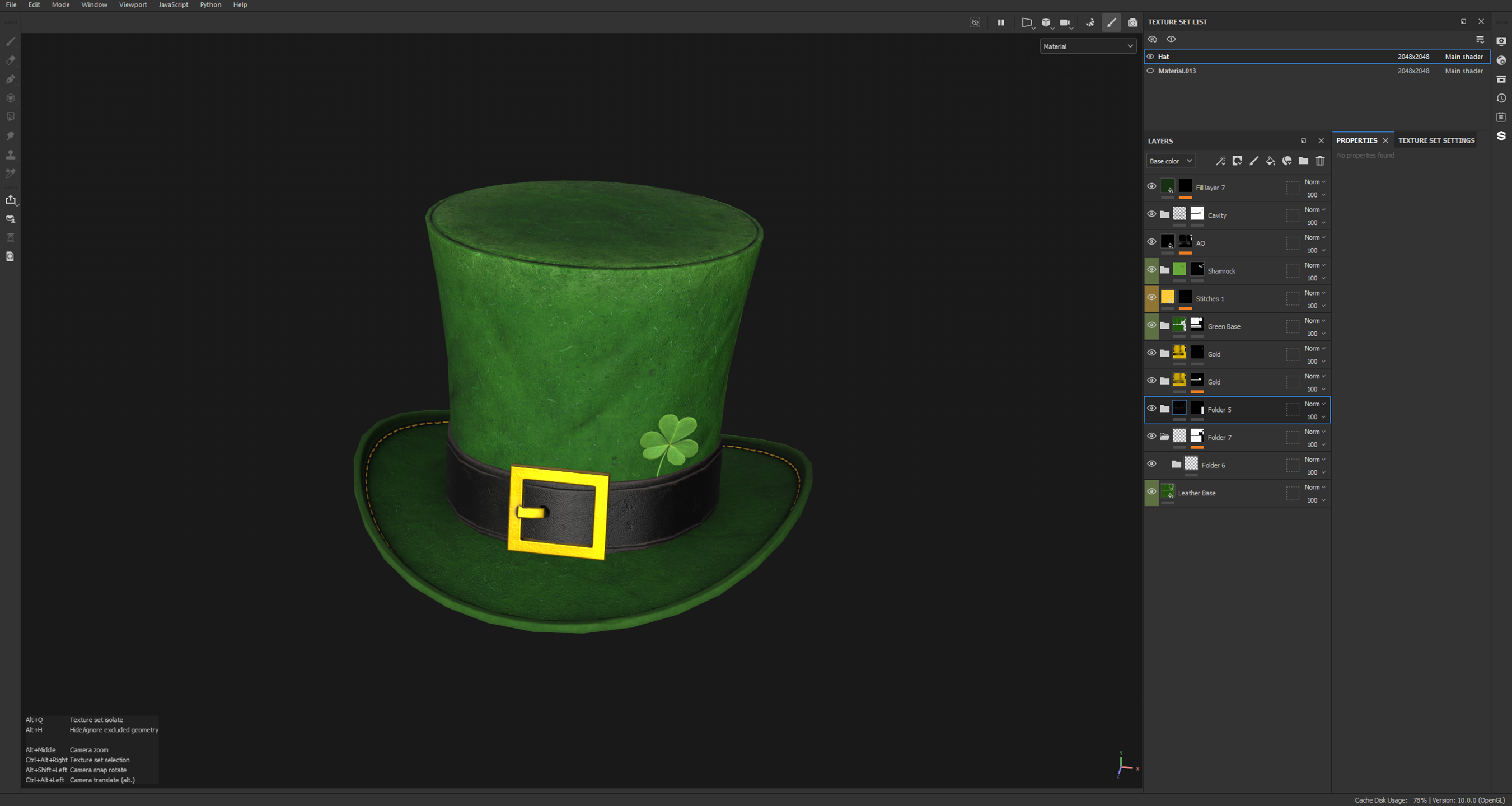Open the Viewport menu
The height and width of the screenshot is (806, 1512).
point(133,4)
